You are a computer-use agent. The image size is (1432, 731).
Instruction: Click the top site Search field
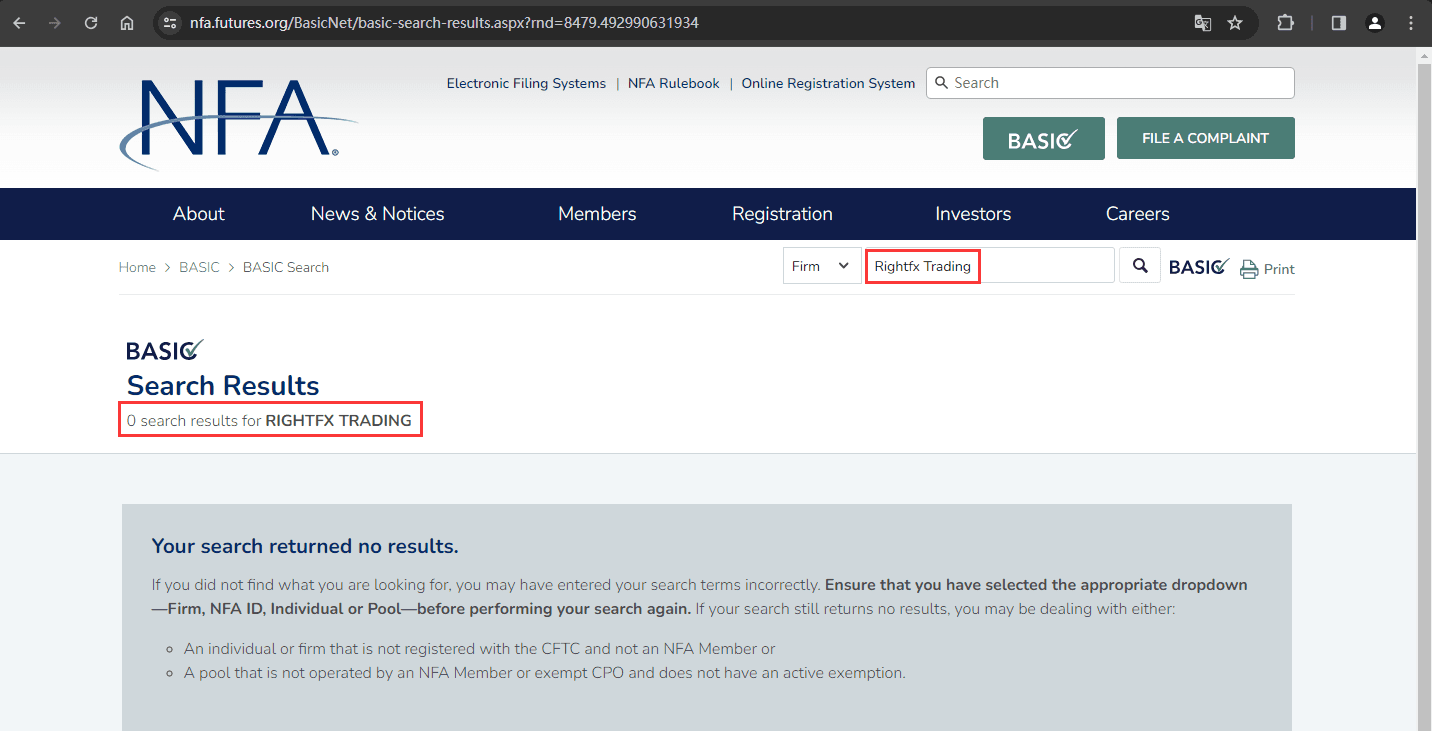coord(1110,83)
